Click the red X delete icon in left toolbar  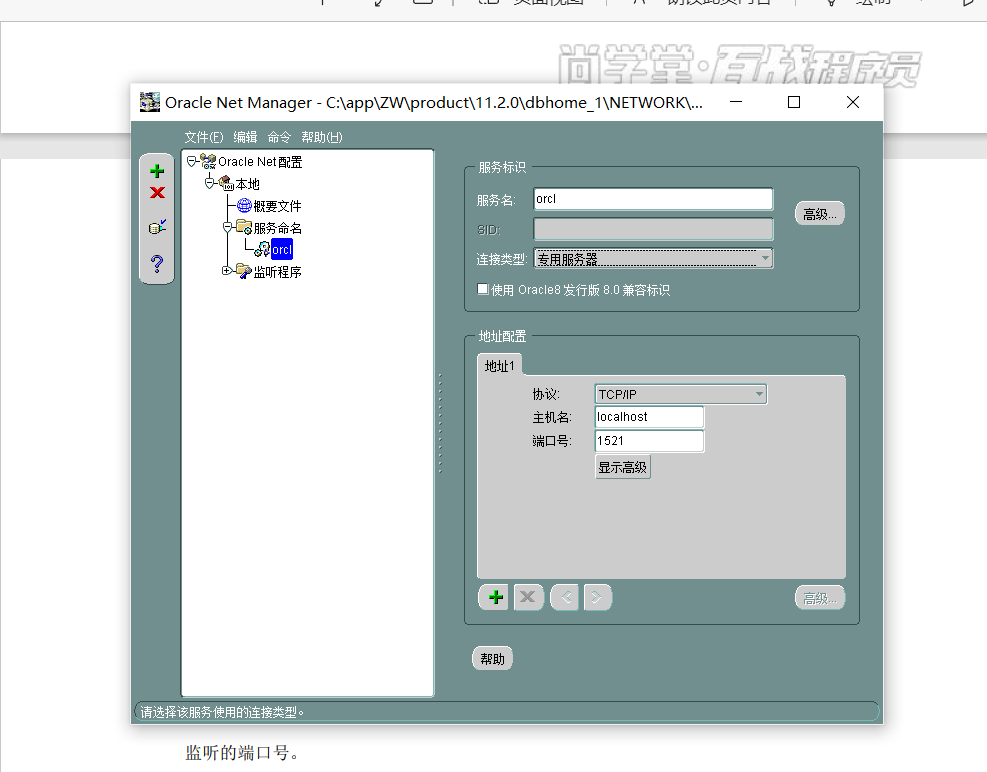click(157, 193)
